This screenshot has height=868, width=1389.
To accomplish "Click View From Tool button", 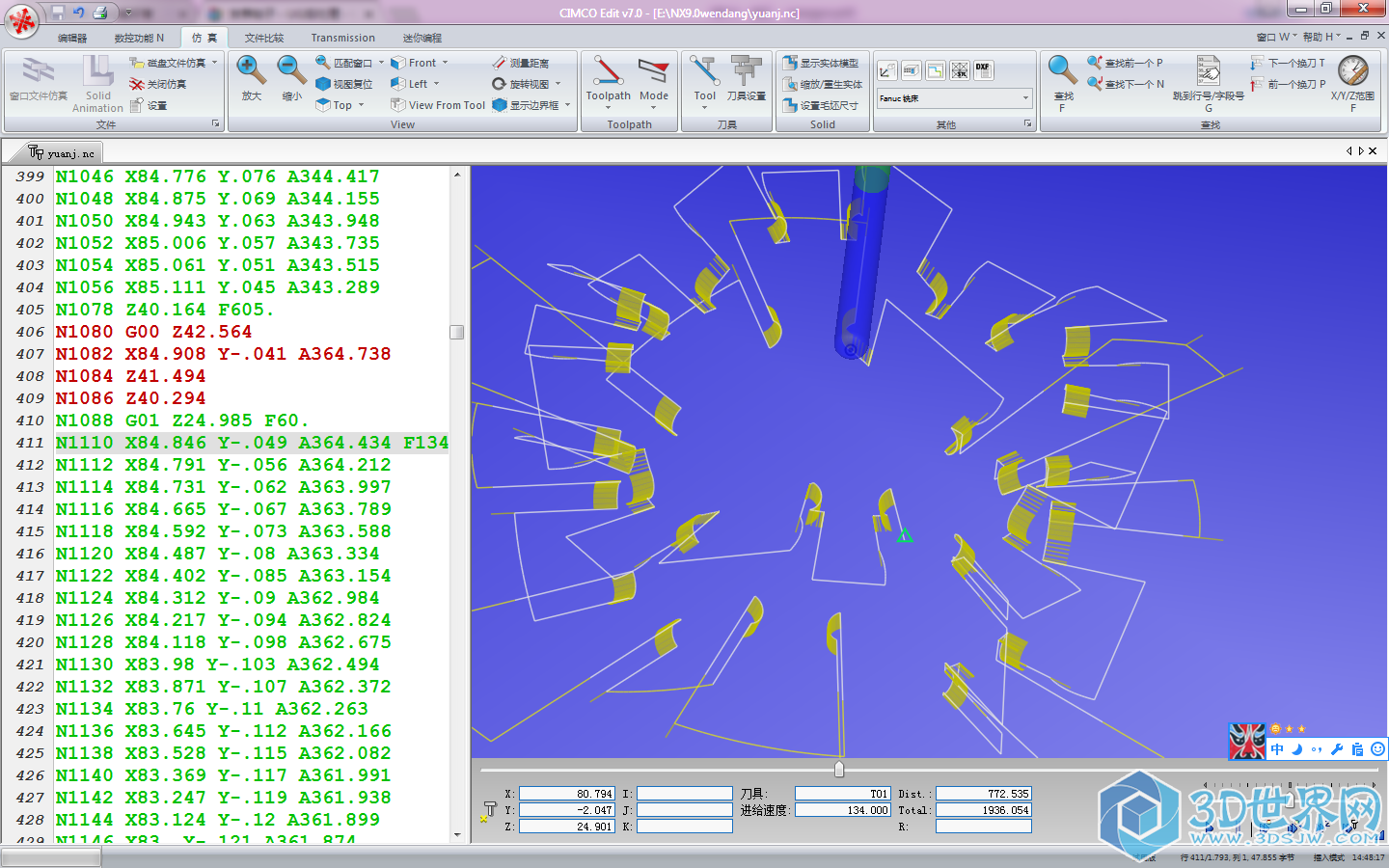I will (438, 105).
